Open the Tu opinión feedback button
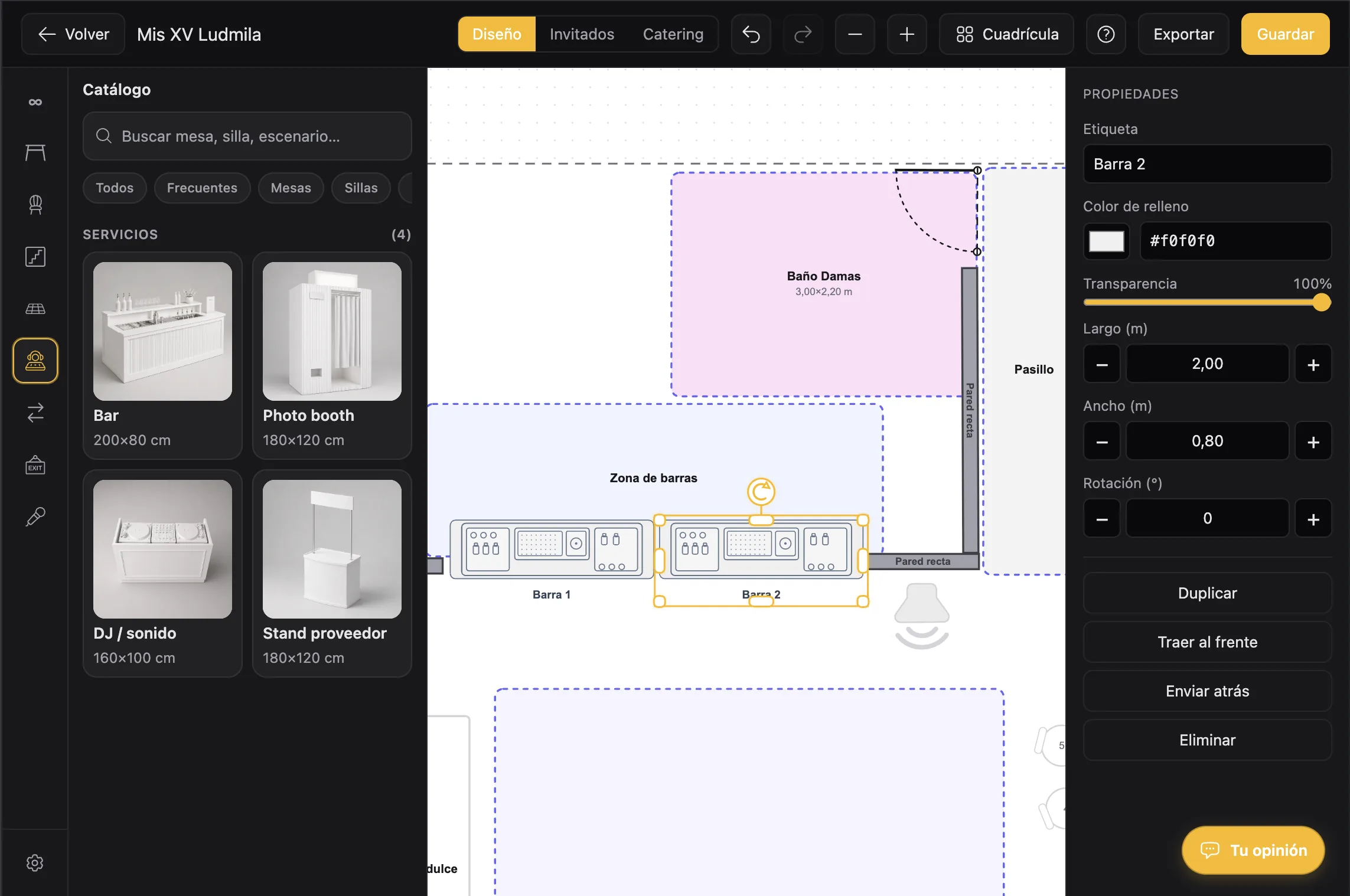1350x896 pixels. coord(1253,850)
